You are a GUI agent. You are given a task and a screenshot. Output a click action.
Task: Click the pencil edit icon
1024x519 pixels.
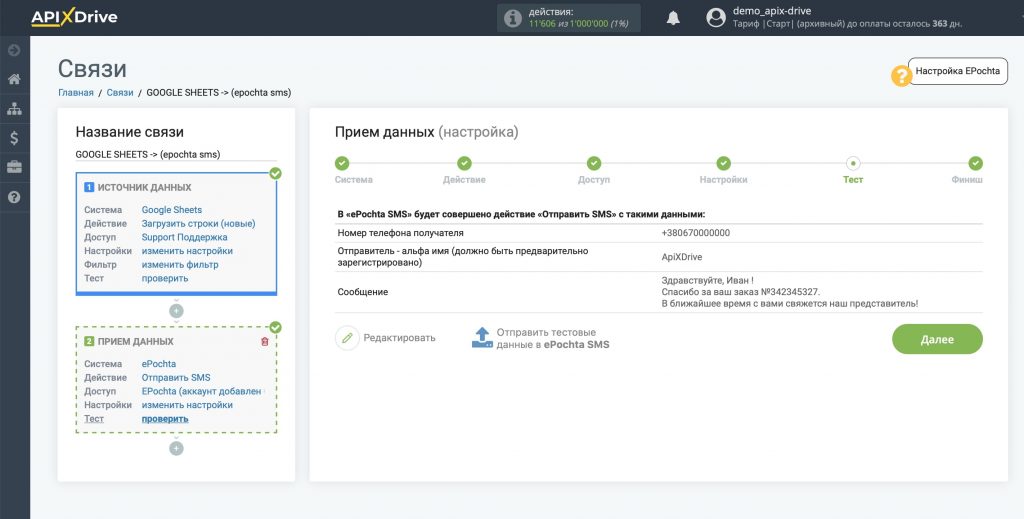[347, 338]
